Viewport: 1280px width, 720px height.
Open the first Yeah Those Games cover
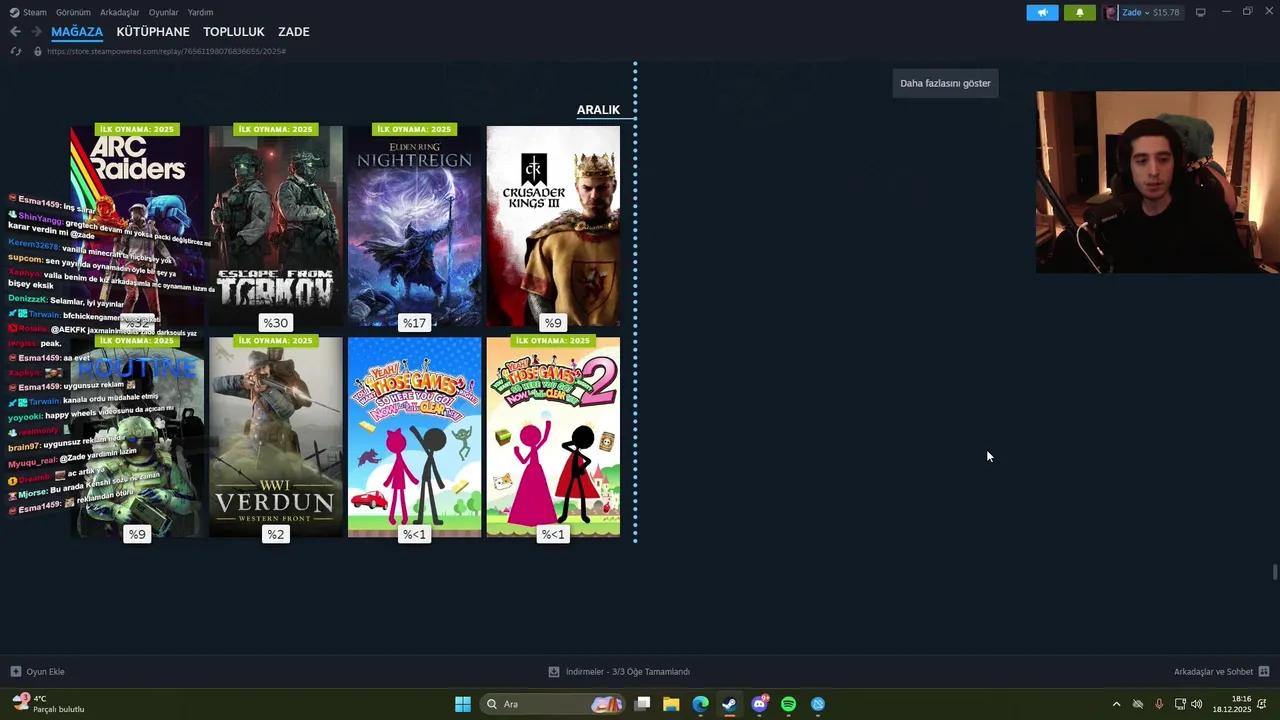pos(414,437)
